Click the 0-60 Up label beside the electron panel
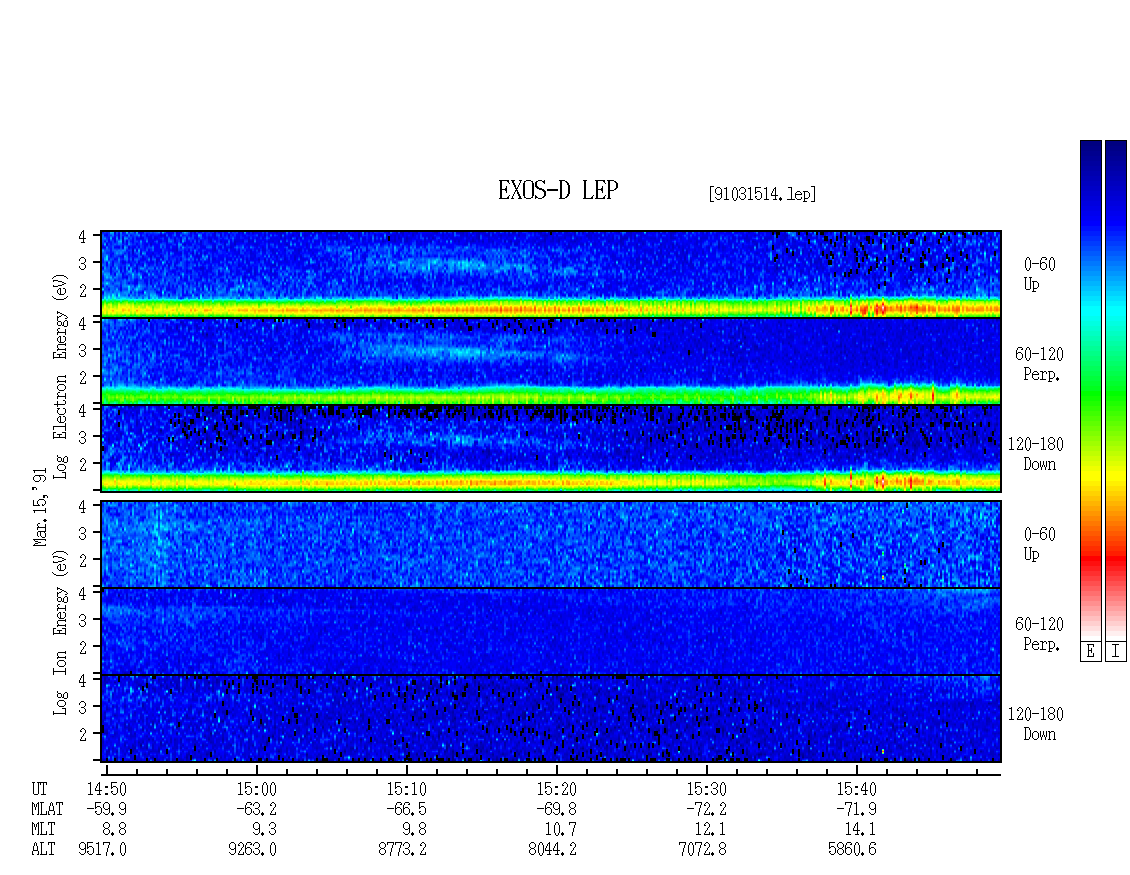This screenshot has height=875, width=1130. [x=1039, y=275]
